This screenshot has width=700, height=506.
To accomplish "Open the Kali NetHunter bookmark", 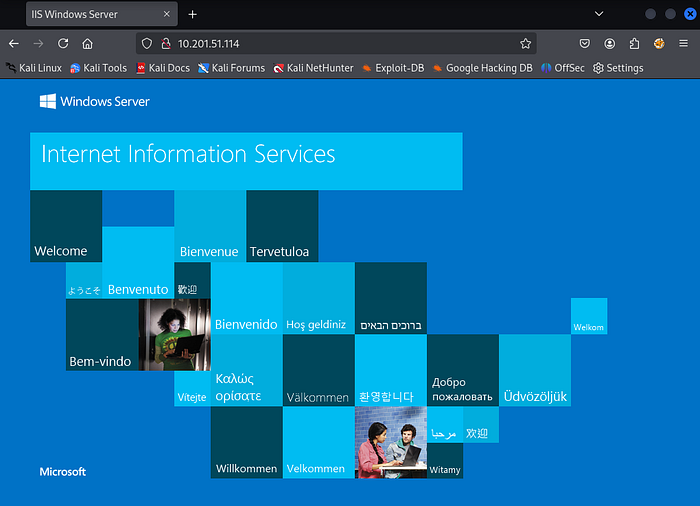I will [313, 68].
